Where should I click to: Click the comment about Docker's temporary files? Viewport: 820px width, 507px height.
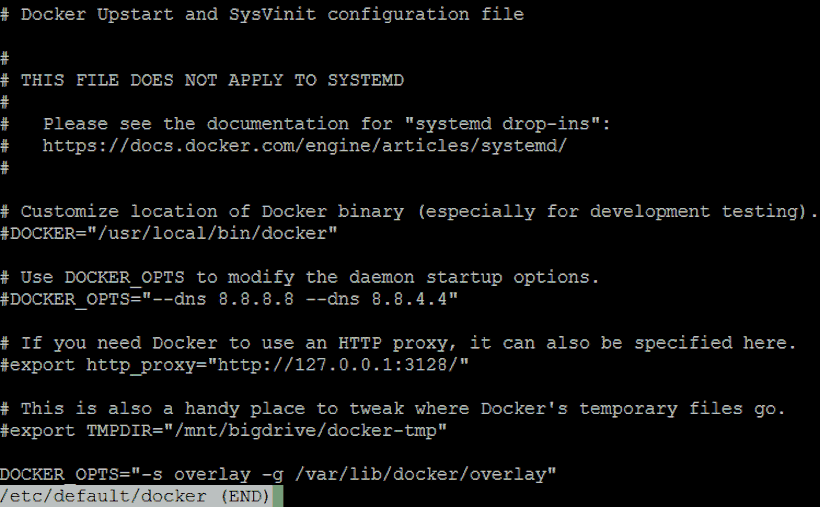tap(403, 409)
